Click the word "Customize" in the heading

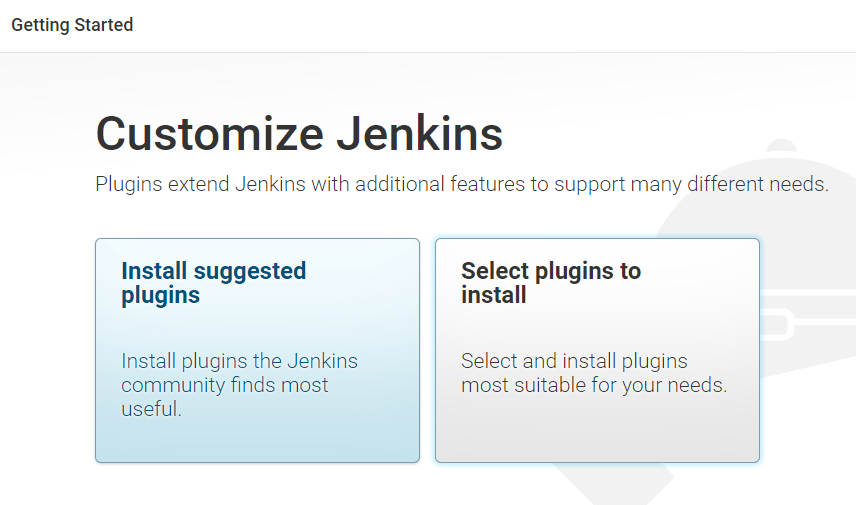(x=209, y=134)
